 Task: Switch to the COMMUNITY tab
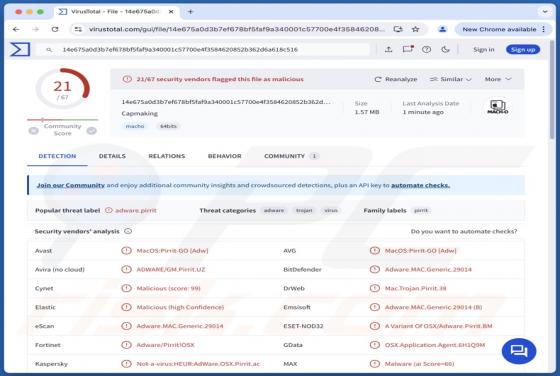[291, 156]
